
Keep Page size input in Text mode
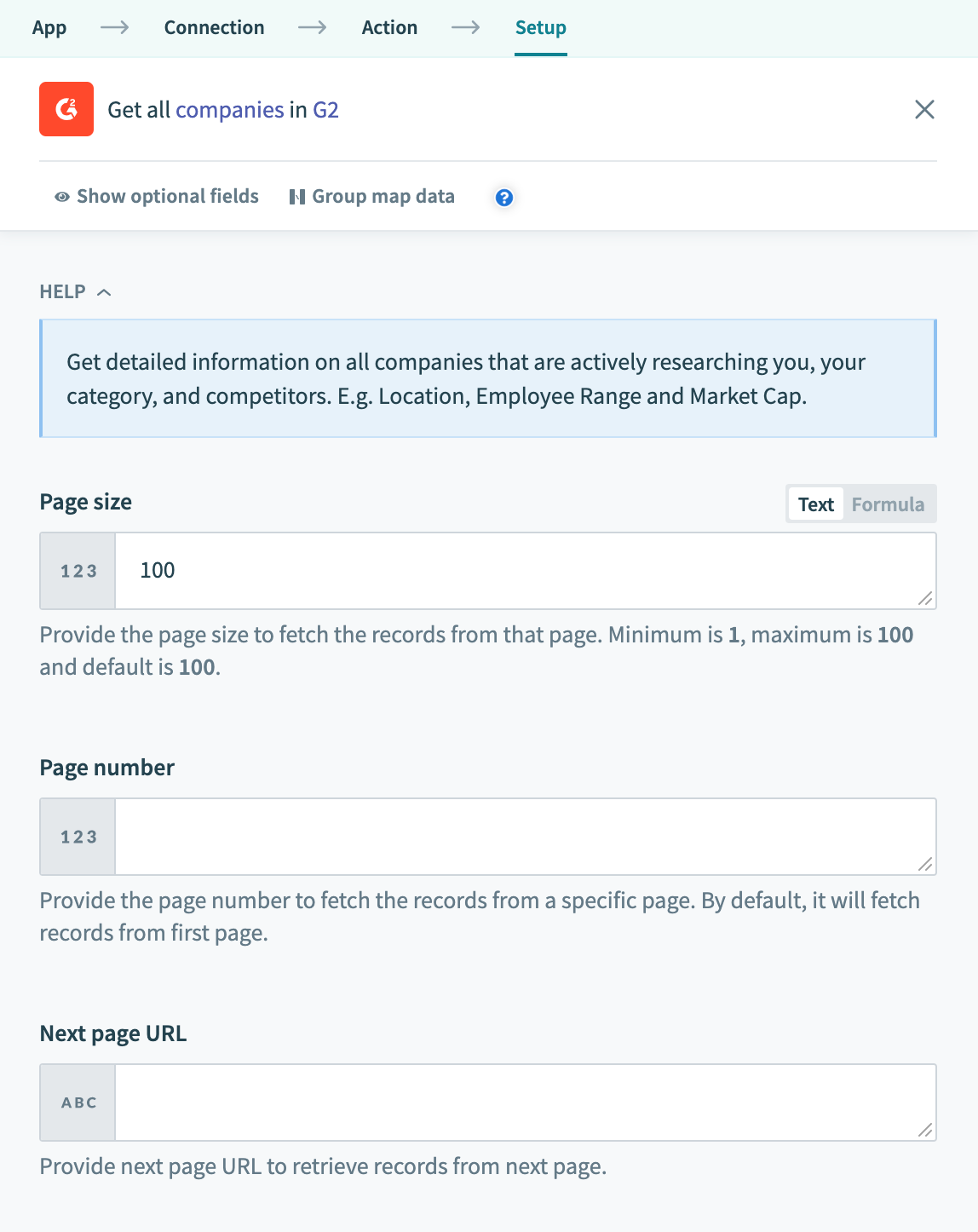click(814, 504)
